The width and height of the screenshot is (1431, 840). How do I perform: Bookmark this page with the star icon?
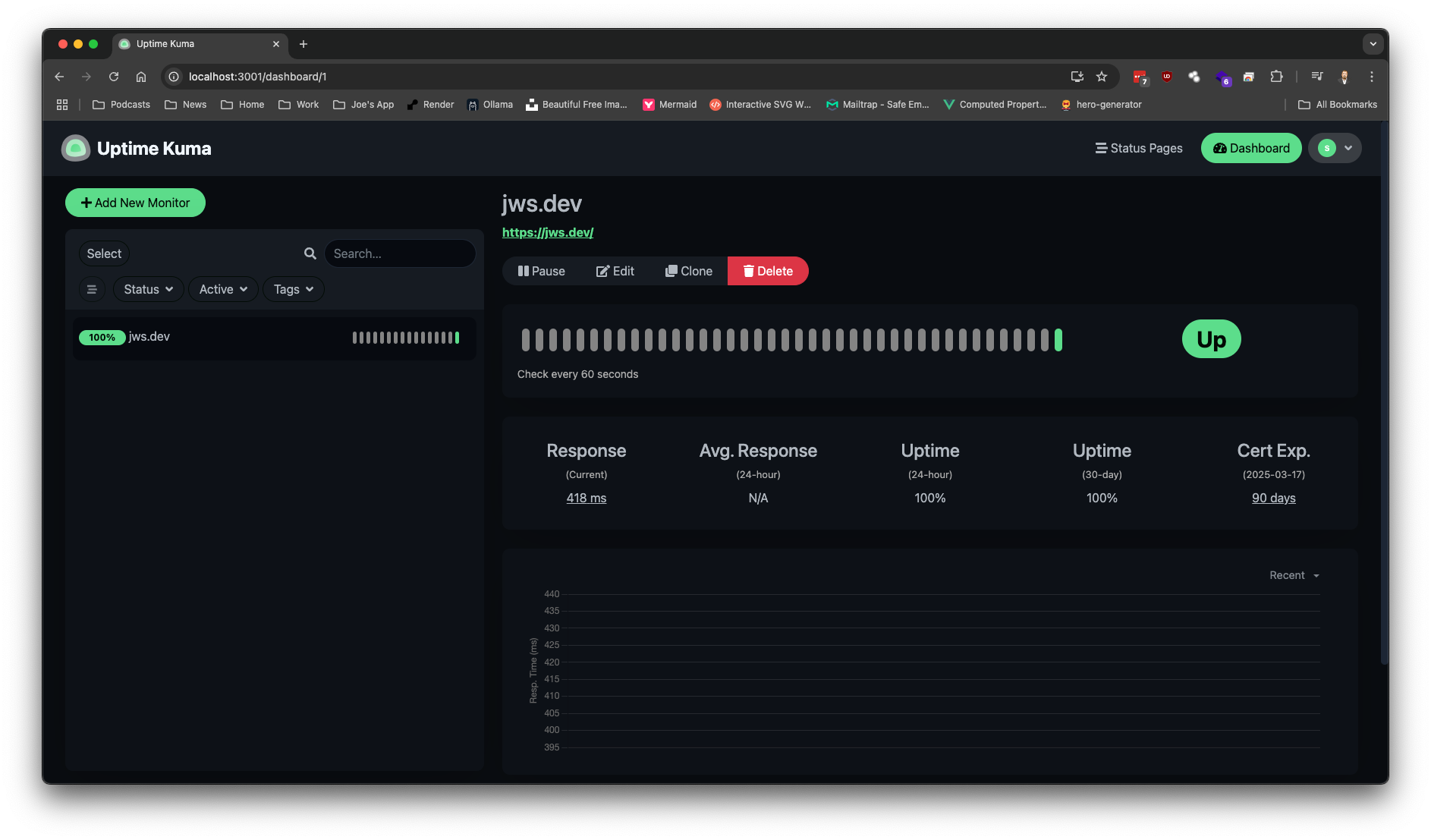(x=1102, y=77)
